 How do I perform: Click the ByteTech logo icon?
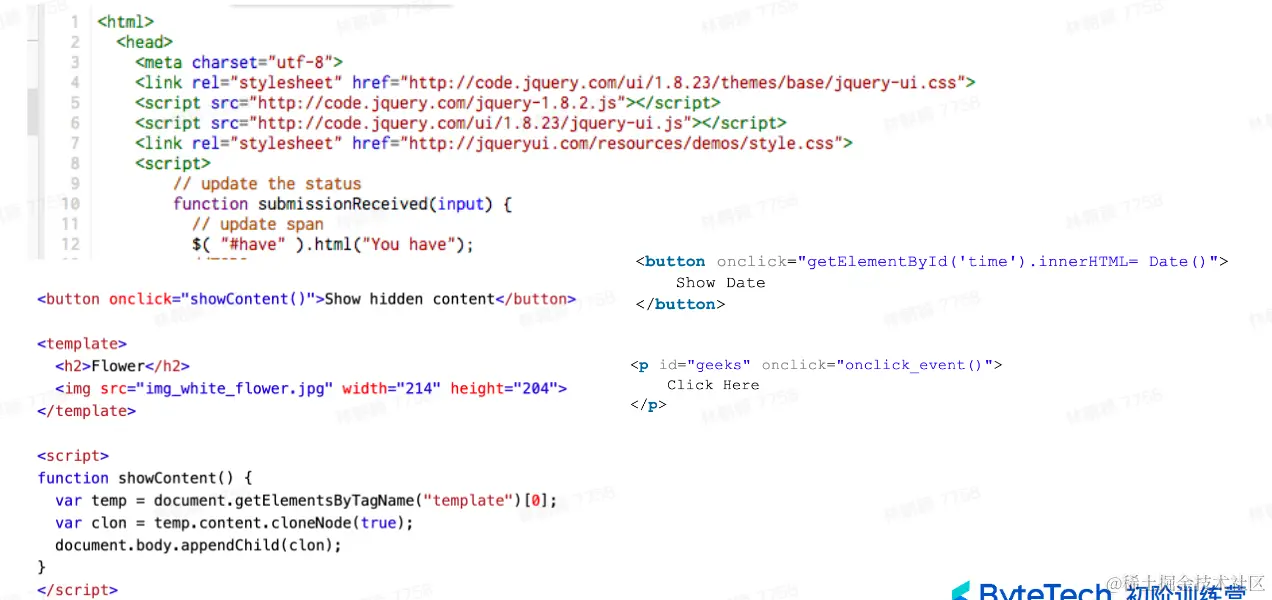click(x=961, y=592)
